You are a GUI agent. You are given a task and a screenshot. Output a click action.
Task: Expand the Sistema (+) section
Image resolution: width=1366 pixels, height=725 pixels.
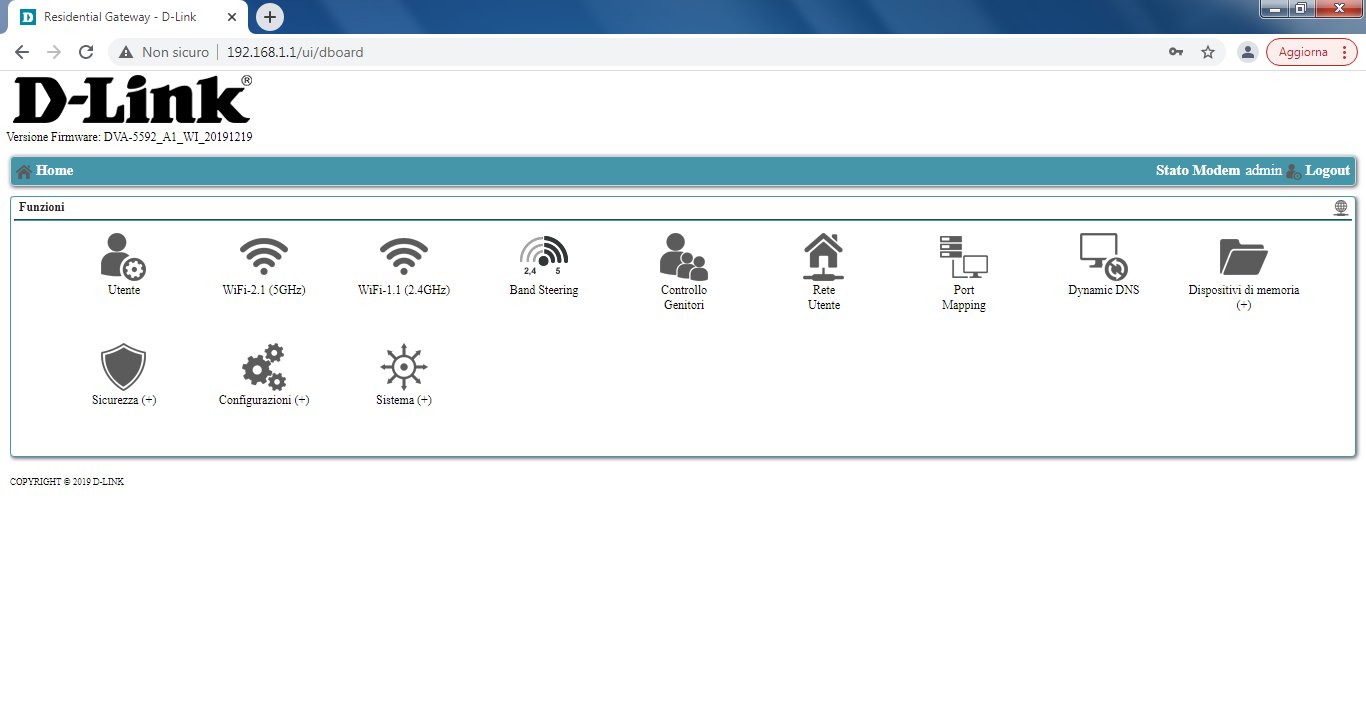404,367
